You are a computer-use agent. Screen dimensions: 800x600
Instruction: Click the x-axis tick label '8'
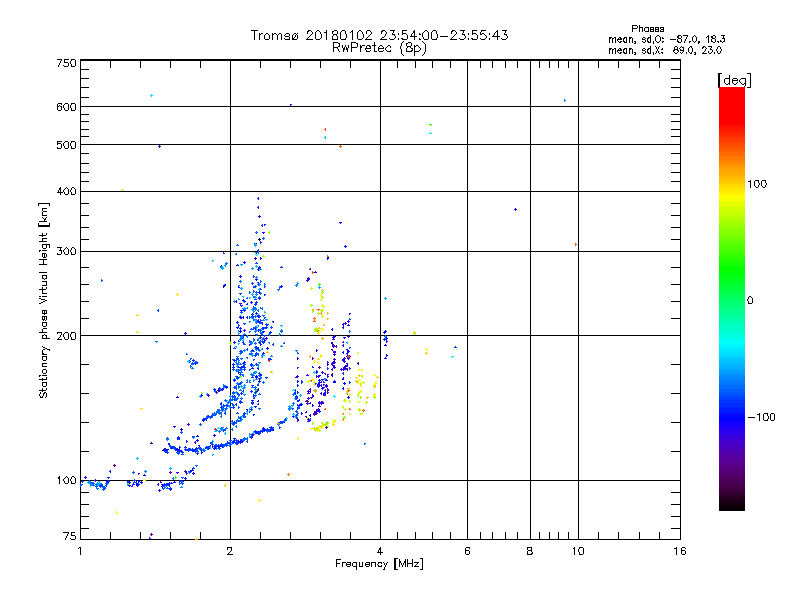point(530,551)
